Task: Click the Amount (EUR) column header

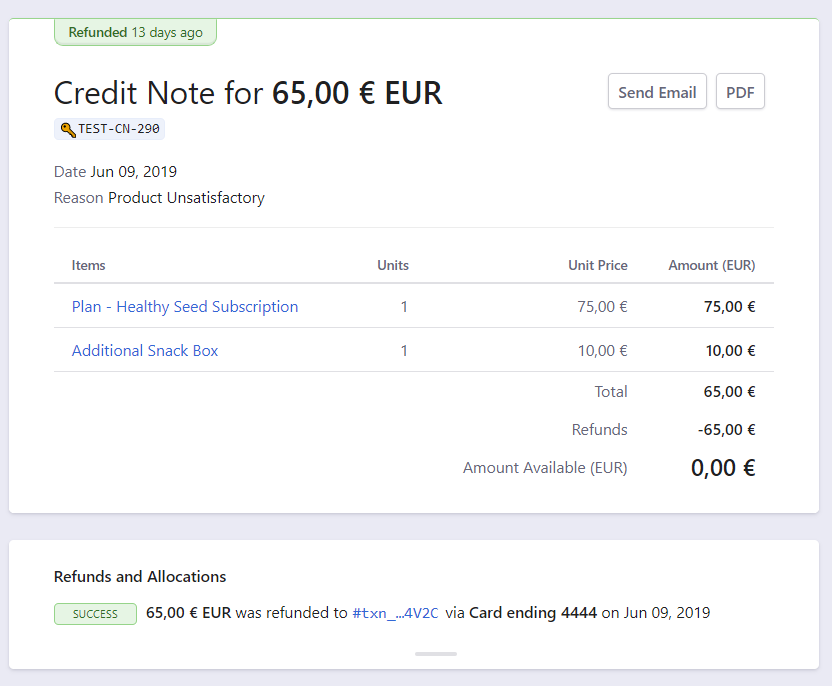Action: [x=711, y=265]
